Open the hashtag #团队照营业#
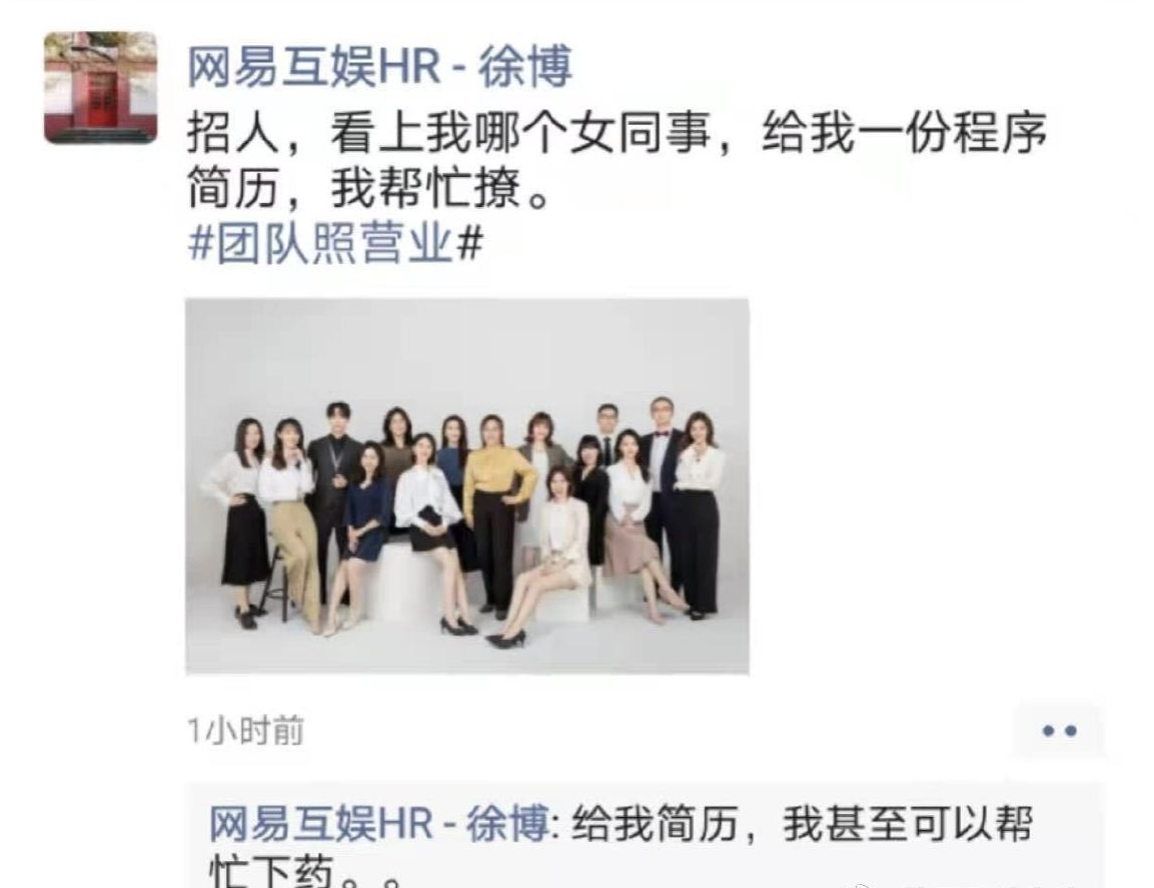 [x=336, y=243]
